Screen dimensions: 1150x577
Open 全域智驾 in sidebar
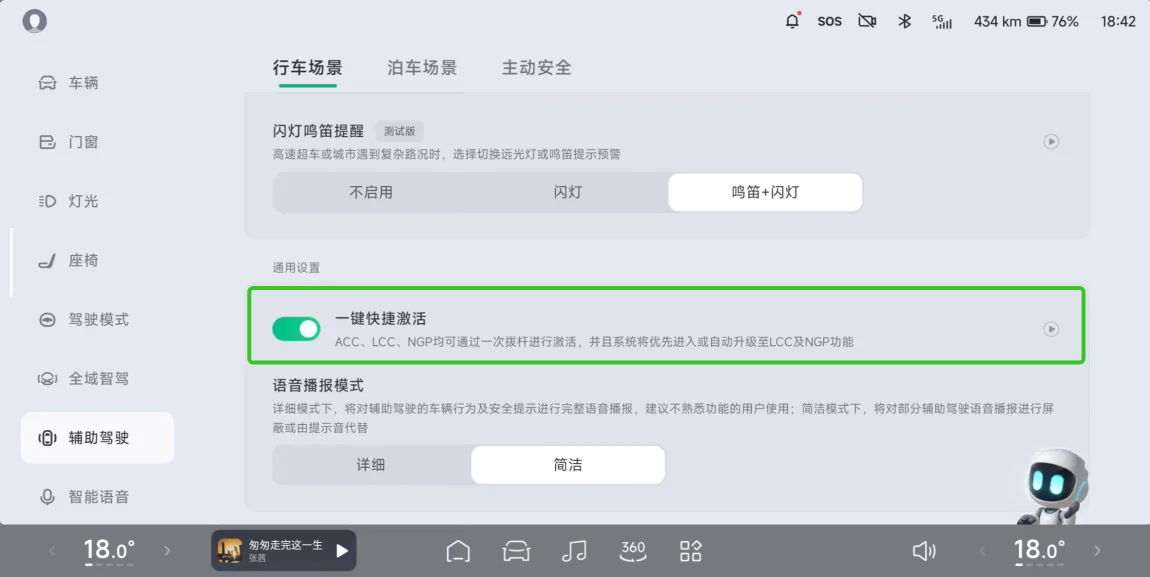[x=98, y=378]
